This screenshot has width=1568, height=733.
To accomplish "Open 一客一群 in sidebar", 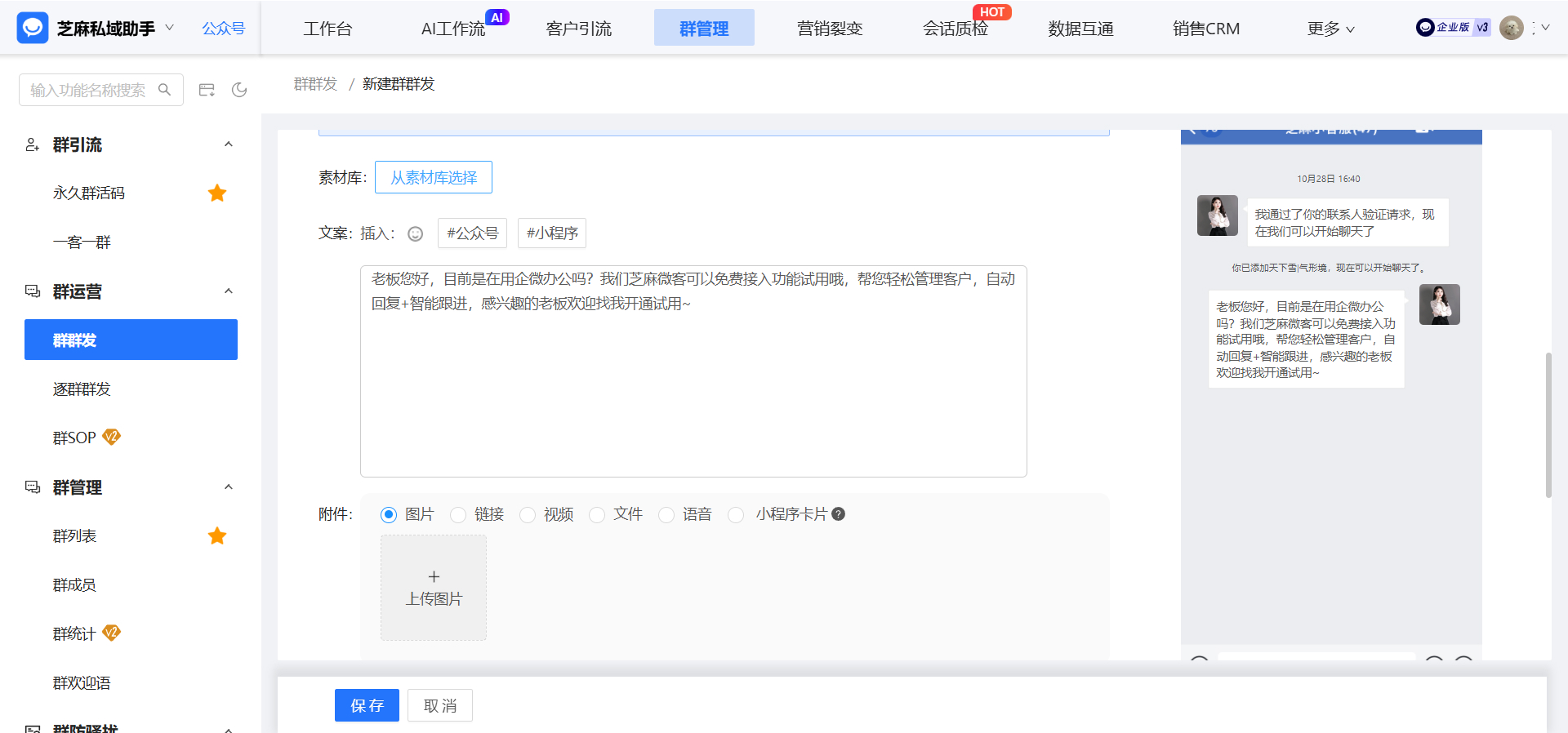I will (x=82, y=242).
